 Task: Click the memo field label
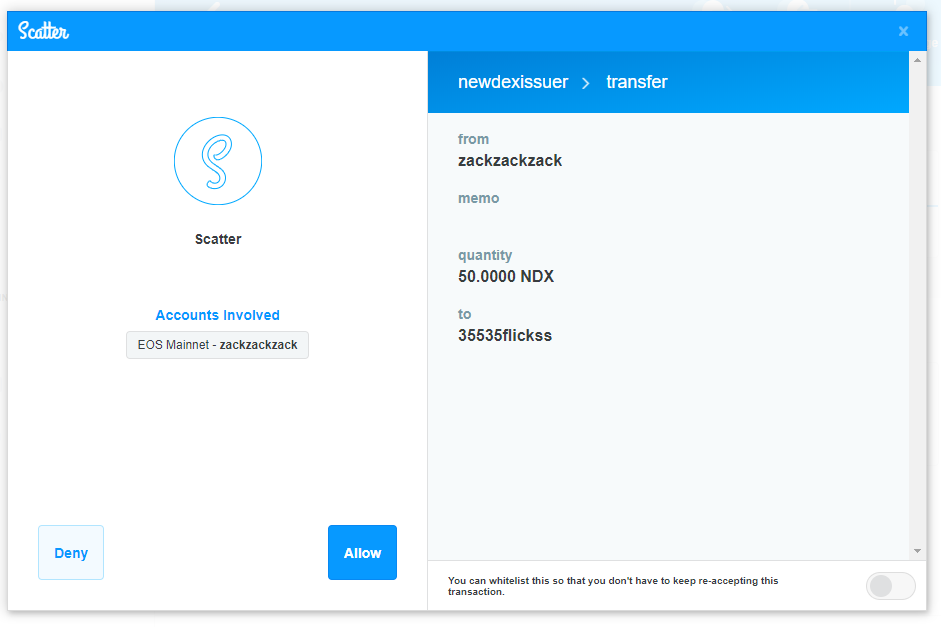pyautogui.click(x=478, y=198)
